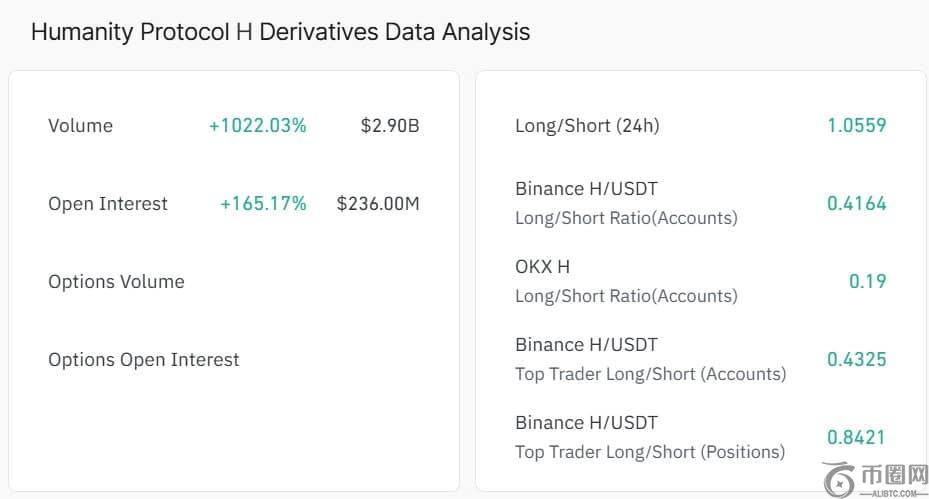Click the 0.4164 ratio value
Viewport: 929px width, 499px height.
856,204
